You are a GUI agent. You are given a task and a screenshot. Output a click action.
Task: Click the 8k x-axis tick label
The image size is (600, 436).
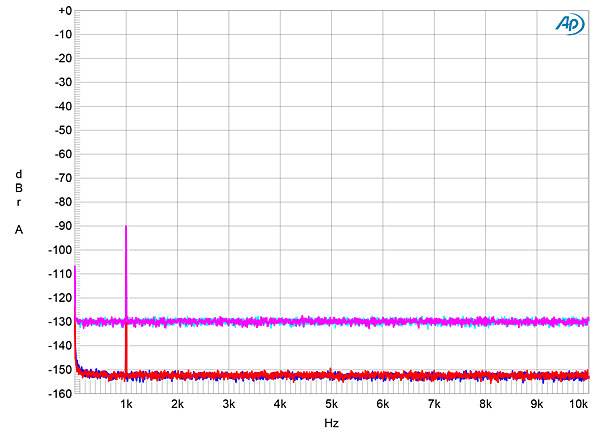(x=485, y=404)
